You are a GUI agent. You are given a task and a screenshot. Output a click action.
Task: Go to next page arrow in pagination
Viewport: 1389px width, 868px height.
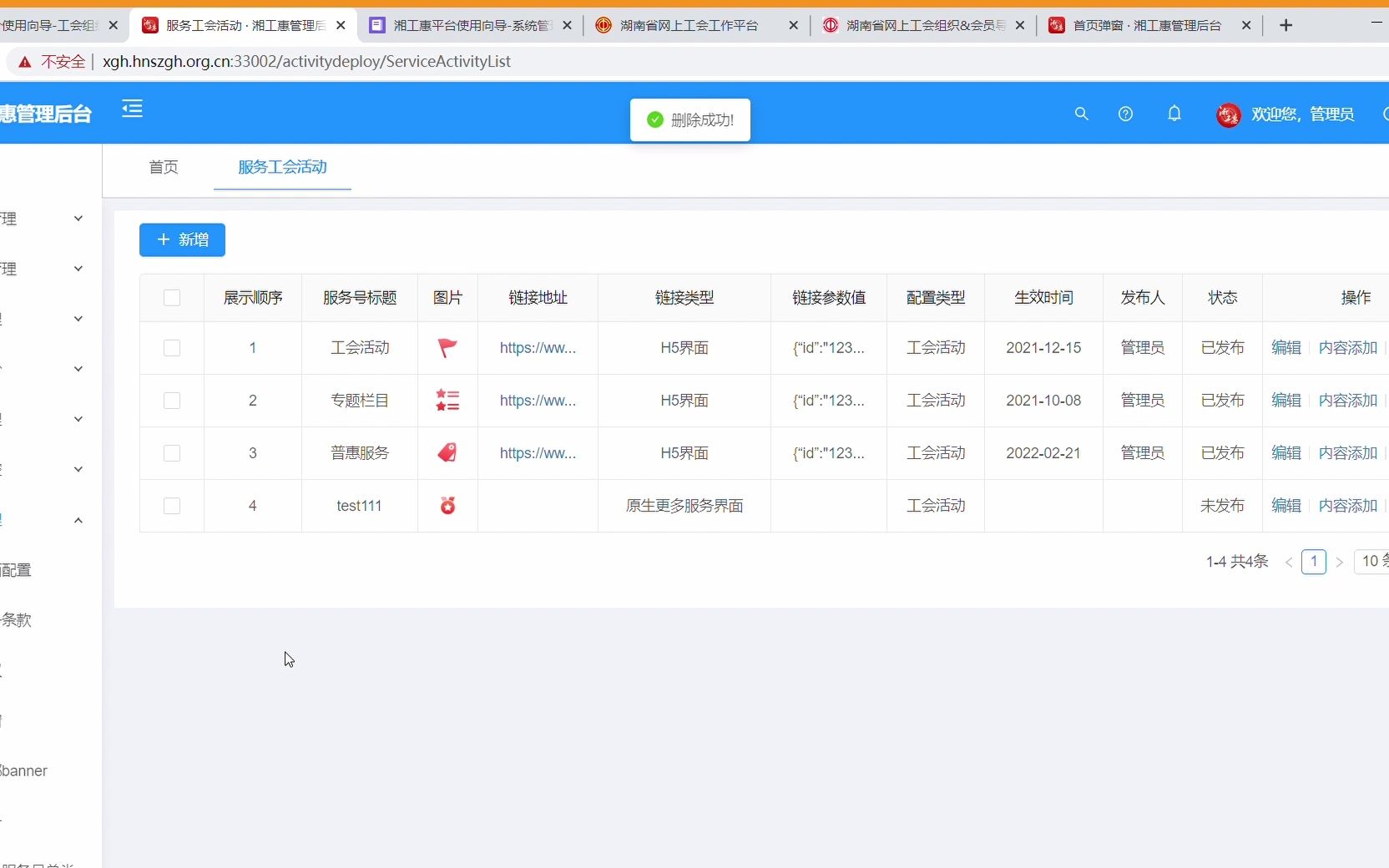[x=1339, y=563]
